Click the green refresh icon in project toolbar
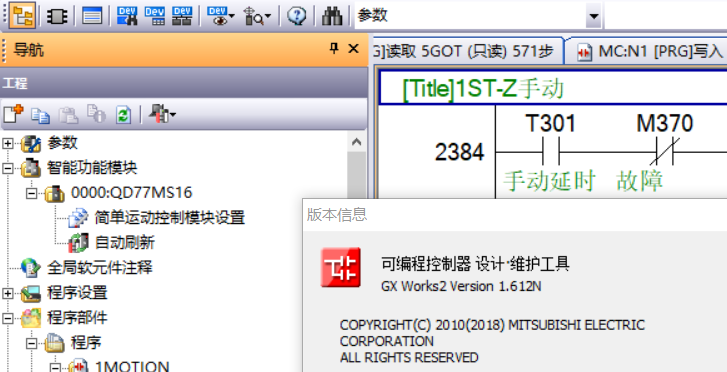 click(123, 115)
